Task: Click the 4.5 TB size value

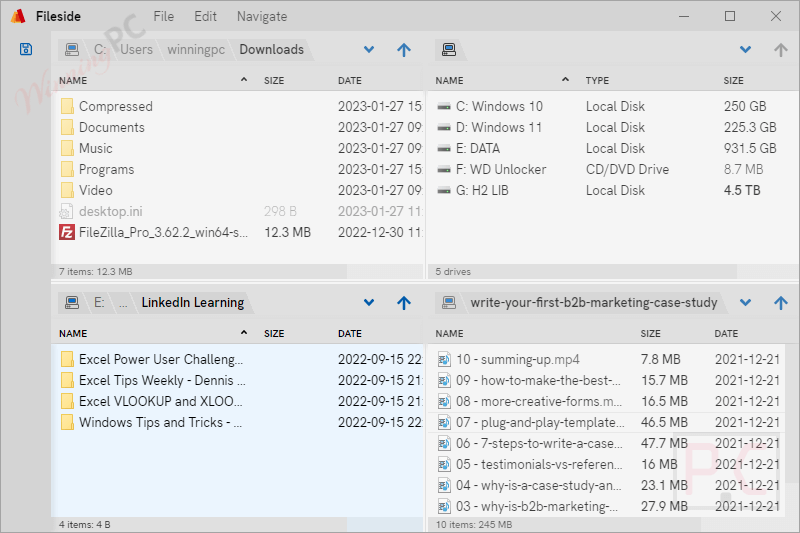Action: point(742,190)
